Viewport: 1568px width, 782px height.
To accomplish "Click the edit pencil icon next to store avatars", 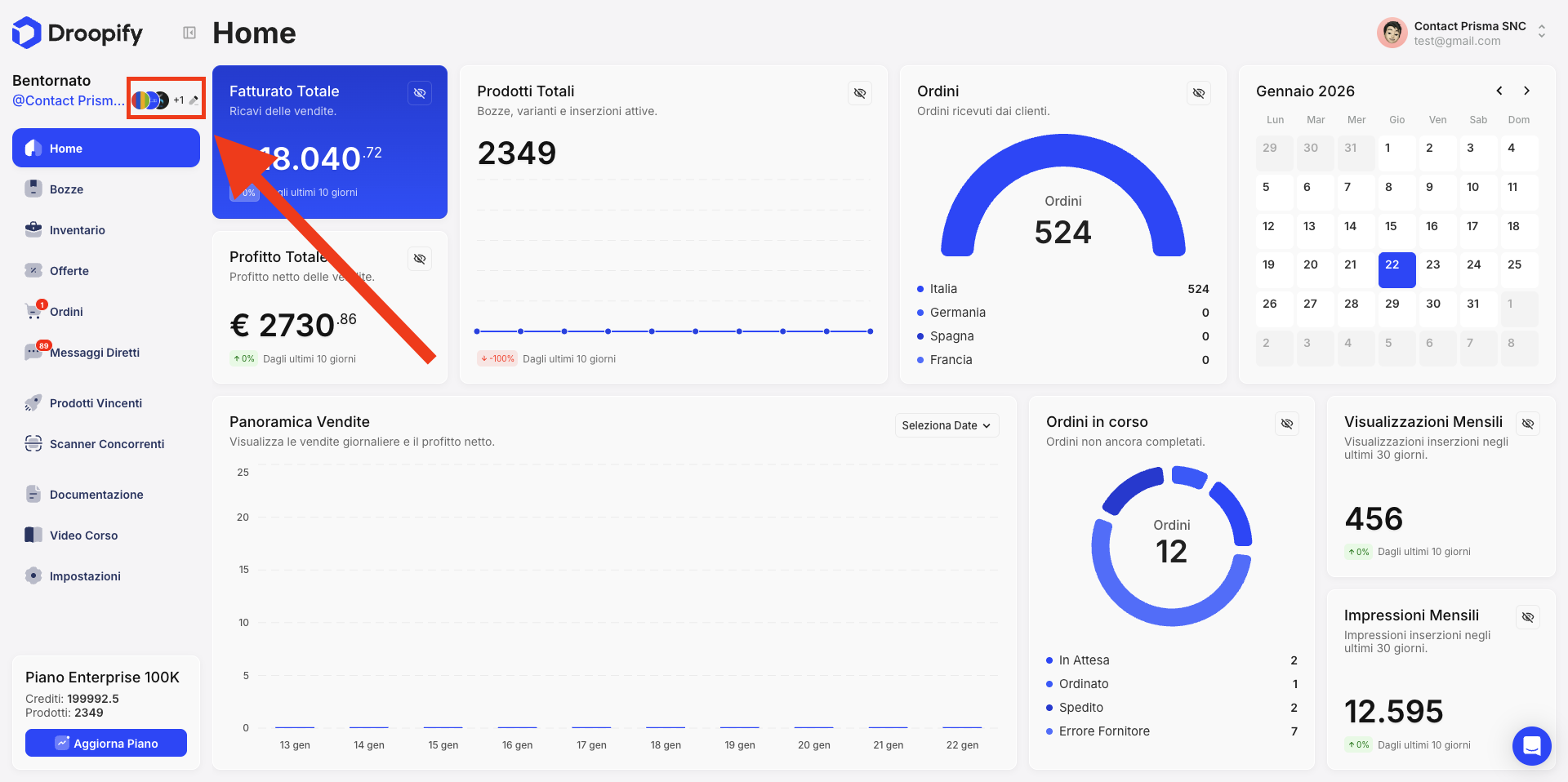I will click(194, 100).
